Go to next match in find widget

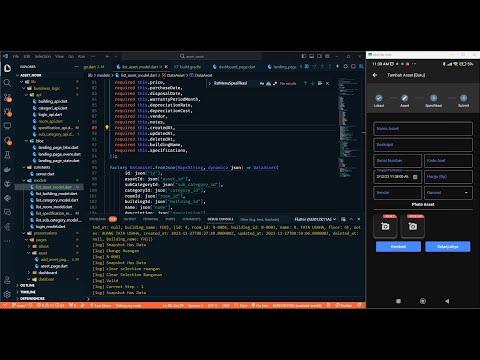pos(312,83)
